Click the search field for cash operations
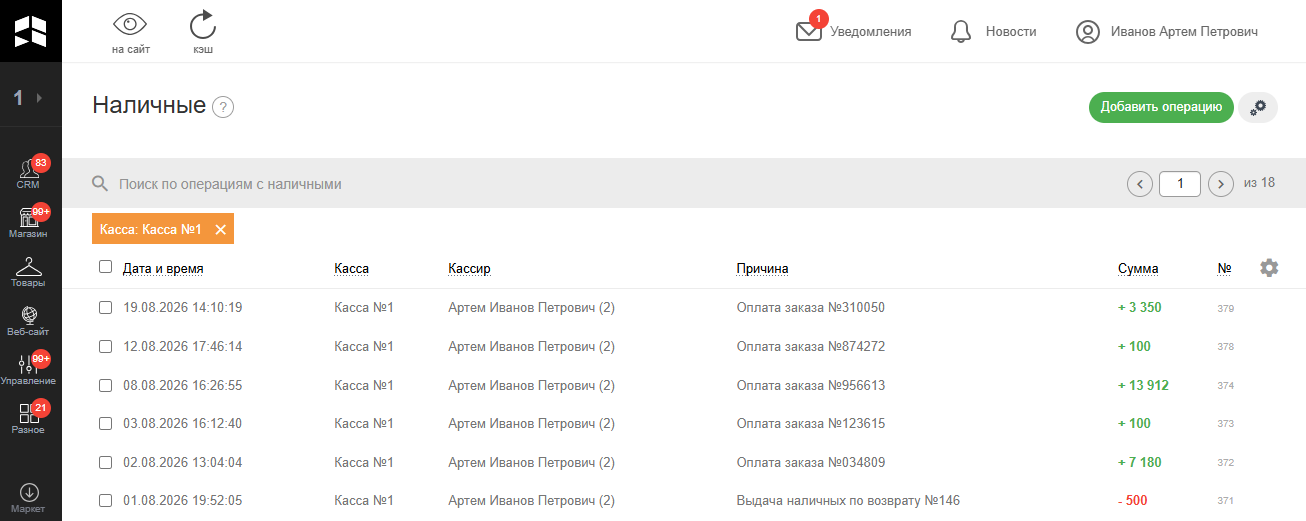1306x521 pixels. point(600,184)
